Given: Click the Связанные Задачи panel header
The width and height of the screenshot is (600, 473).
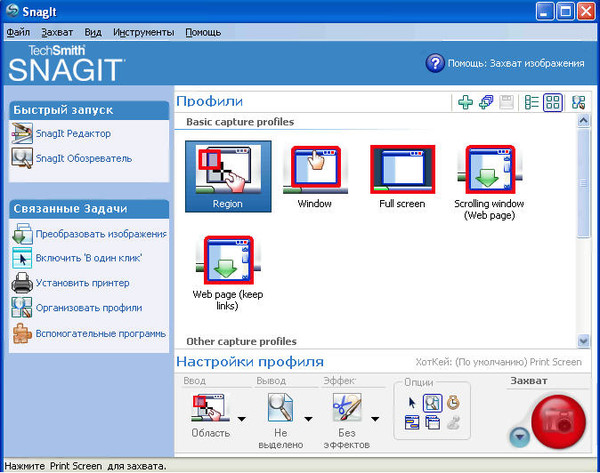Looking at the screenshot, I should [89, 209].
